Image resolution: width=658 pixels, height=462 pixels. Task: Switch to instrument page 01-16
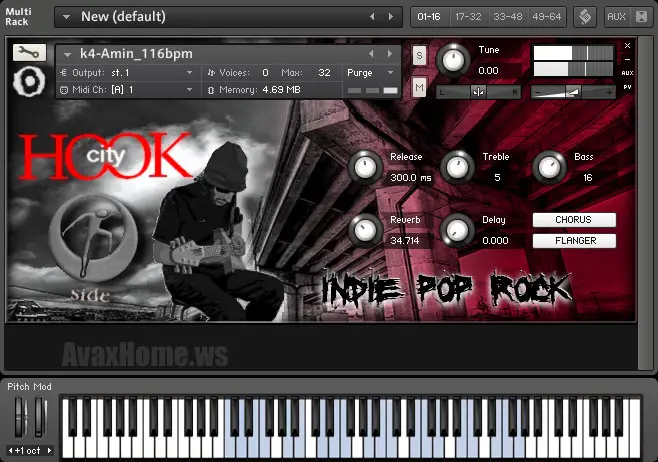429,17
